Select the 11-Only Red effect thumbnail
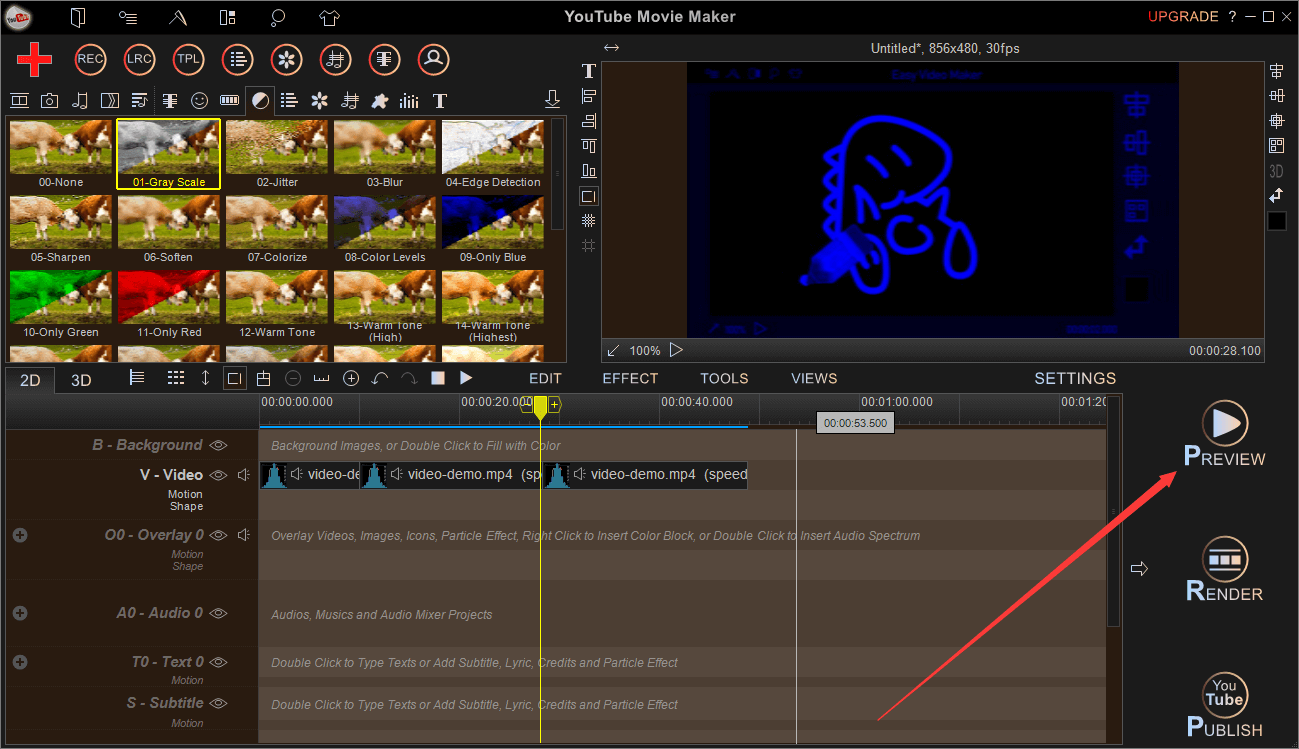Image resolution: width=1299 pixels, height=749 pixels. point(169,304)
